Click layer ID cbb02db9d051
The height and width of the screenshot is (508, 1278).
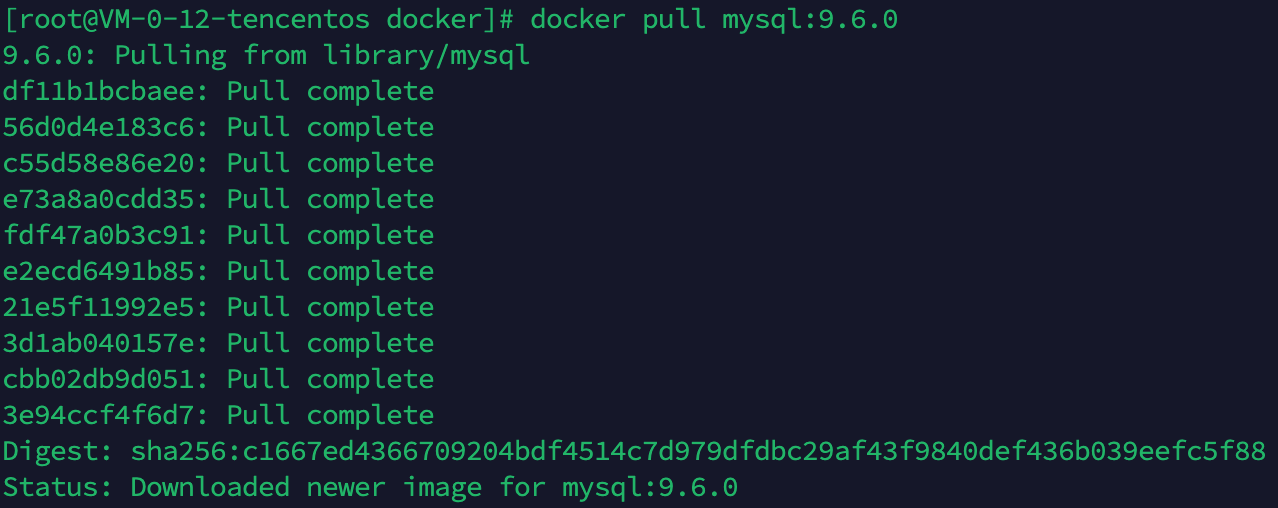[x=100, y=379]
